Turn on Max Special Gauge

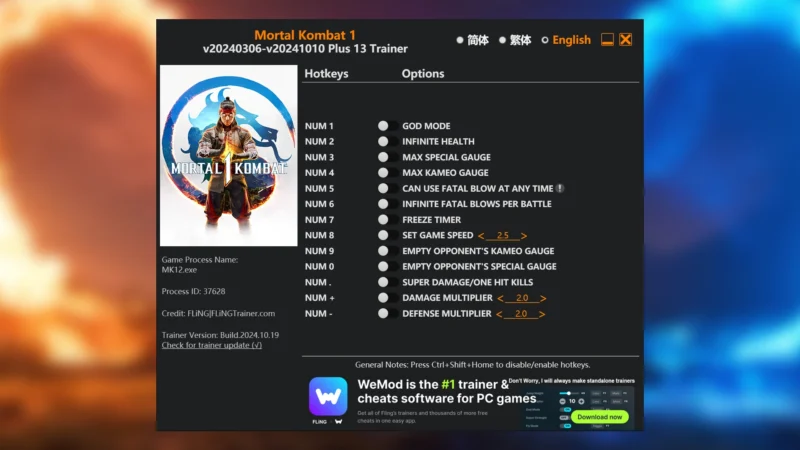[388, 157]
